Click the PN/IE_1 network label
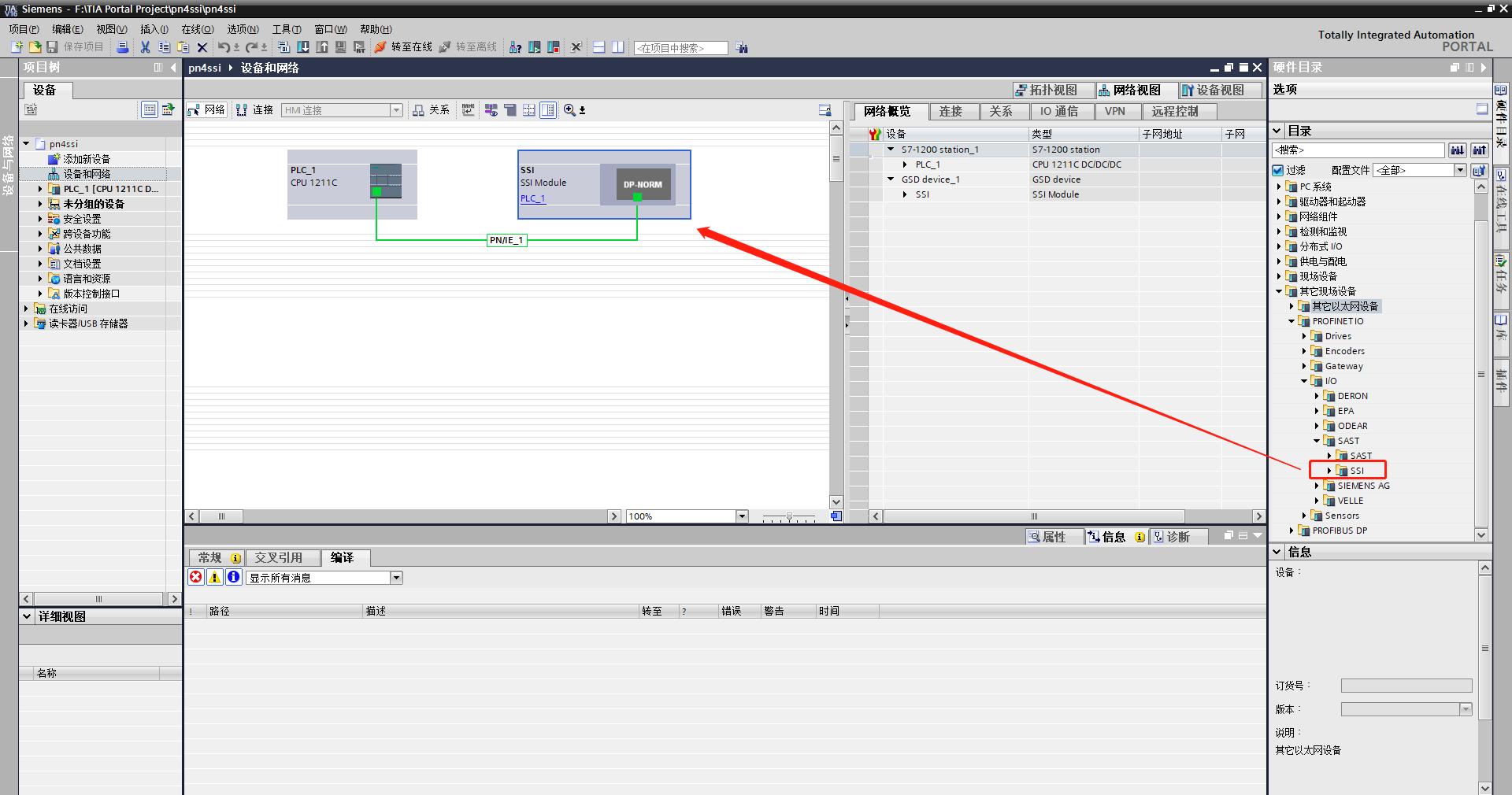 click(x=506, y=240)
